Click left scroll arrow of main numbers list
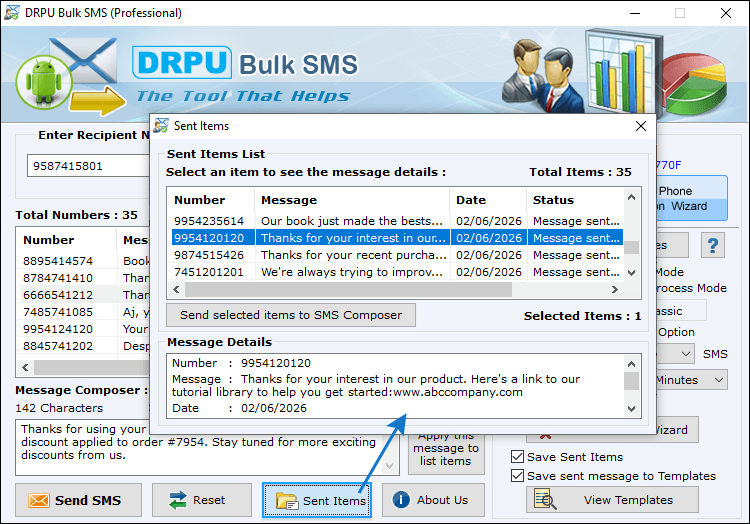The height and width of the screenshot is (524, 750). click(25, 368)
